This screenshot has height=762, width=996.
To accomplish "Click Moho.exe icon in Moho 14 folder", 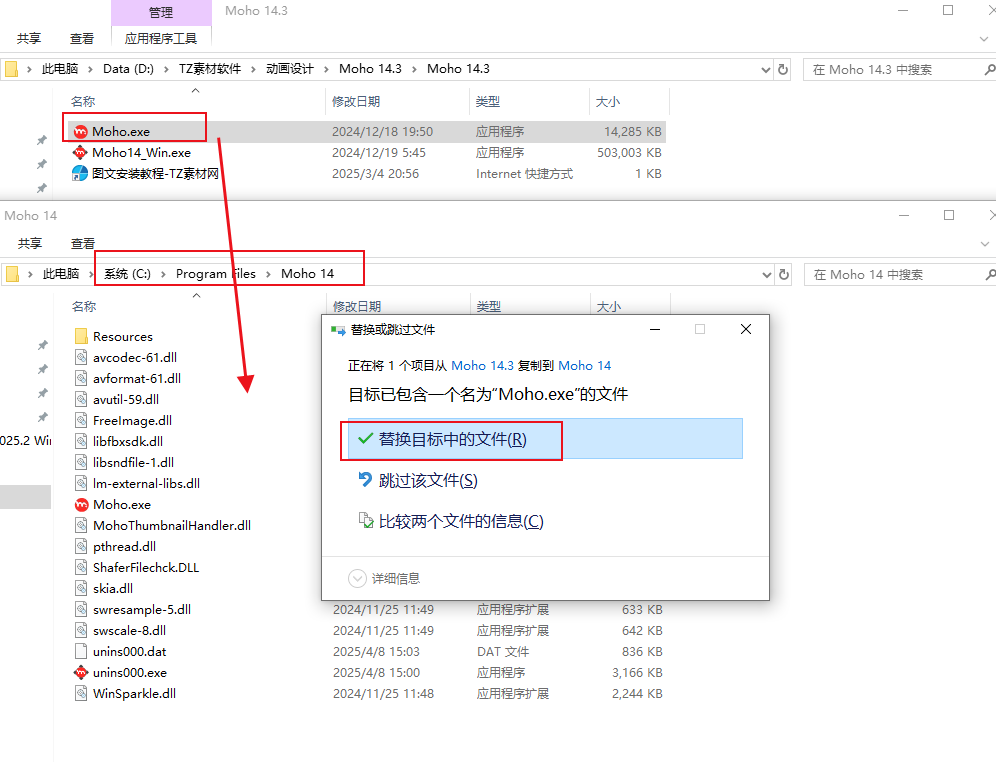I will (81, 504).
